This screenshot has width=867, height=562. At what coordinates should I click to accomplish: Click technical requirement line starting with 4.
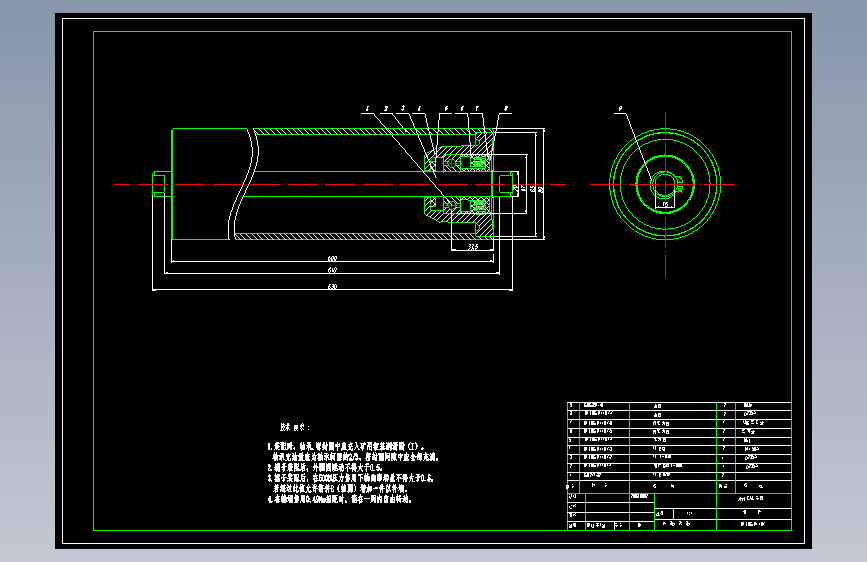tap(340, 499)
